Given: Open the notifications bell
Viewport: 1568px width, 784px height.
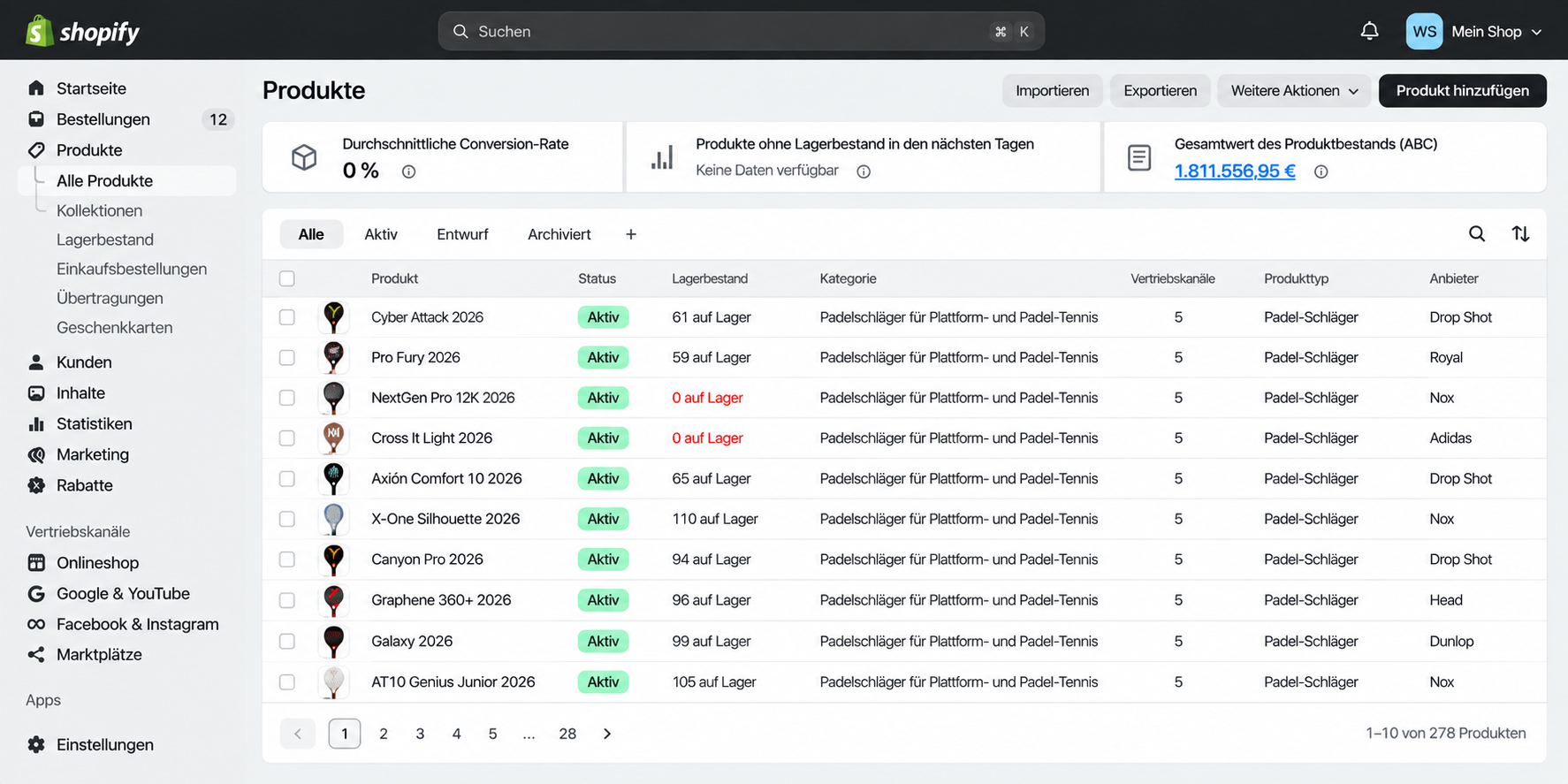Looking at the screenshot, I should pyautogui.click(x=1369, y=31).
